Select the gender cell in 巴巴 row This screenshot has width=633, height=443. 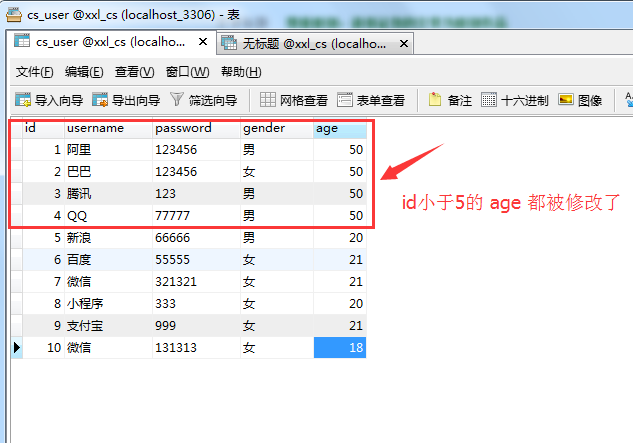(x=277, y=172)
